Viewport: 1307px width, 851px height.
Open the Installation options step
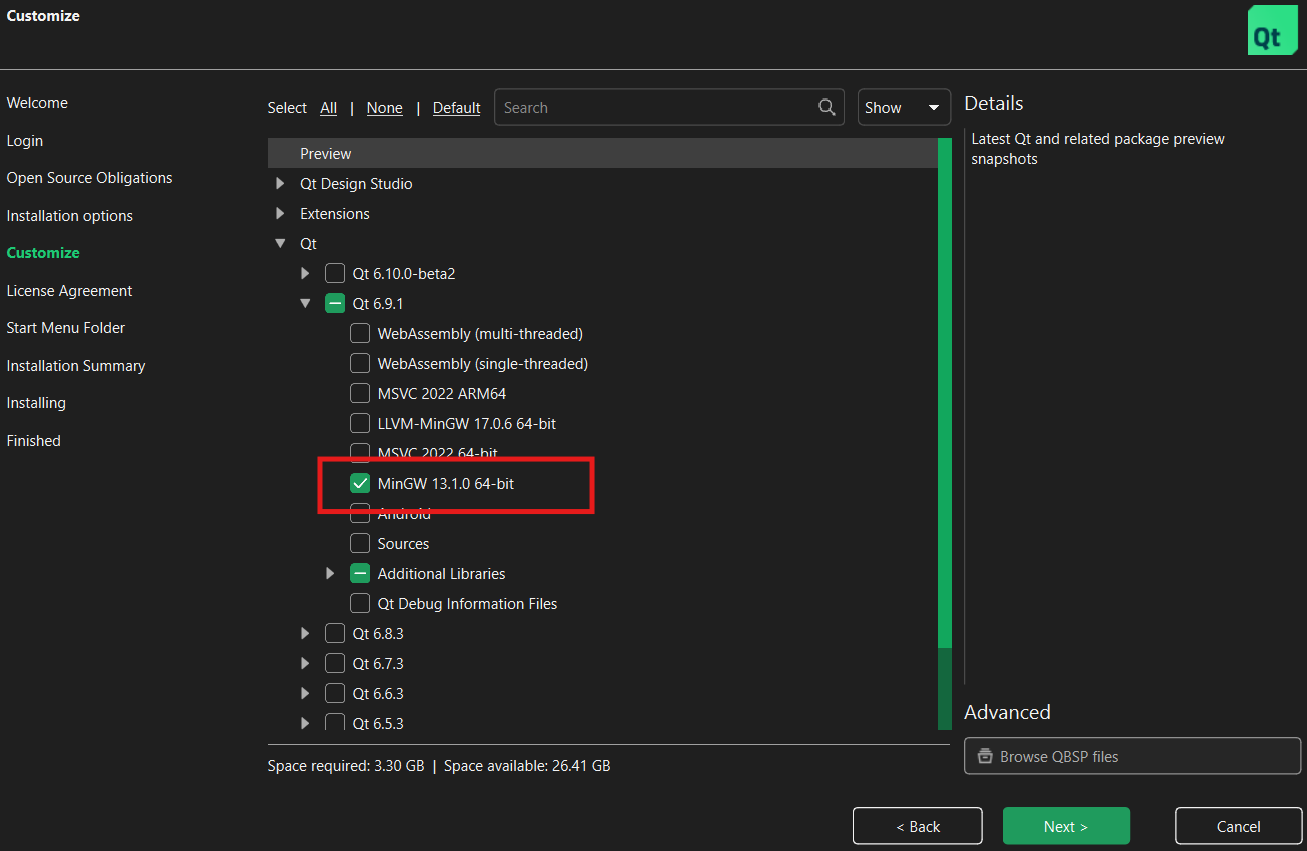pyautogui.click(x=69, y=216)
